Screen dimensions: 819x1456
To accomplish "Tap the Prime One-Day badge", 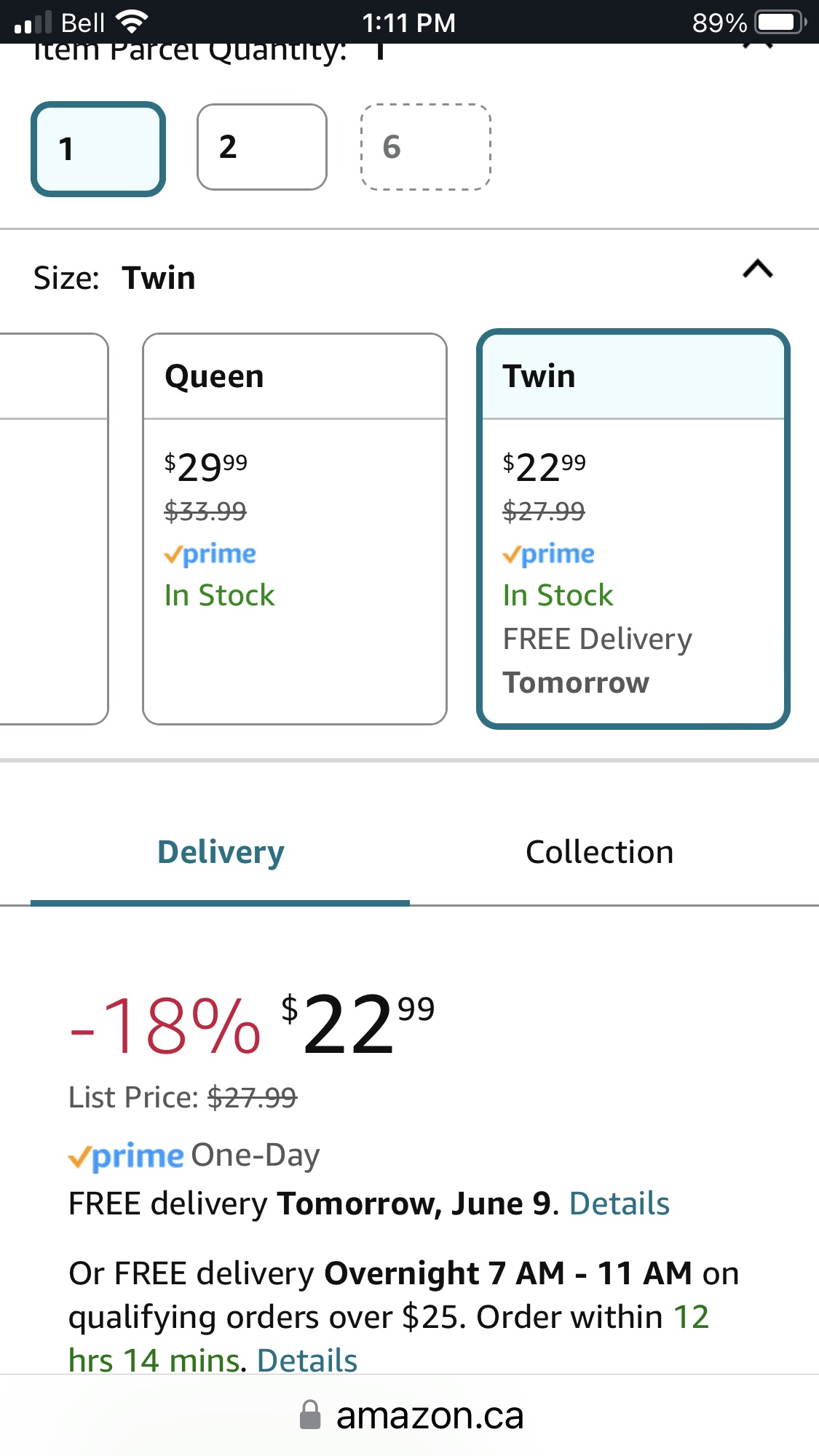I will click(x=194, y=1155).
